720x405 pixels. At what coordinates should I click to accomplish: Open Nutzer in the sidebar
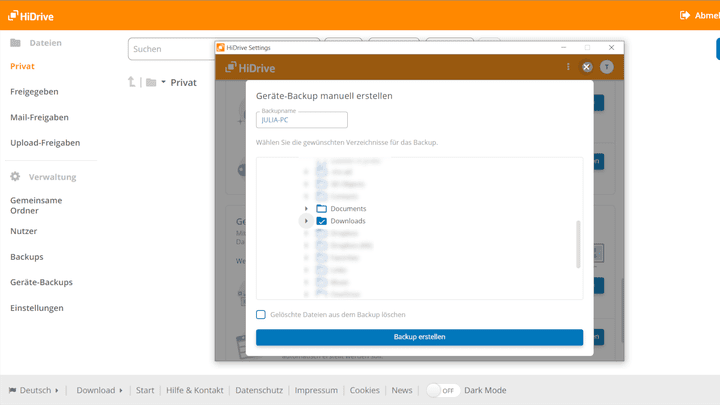[x=24, y=231]
